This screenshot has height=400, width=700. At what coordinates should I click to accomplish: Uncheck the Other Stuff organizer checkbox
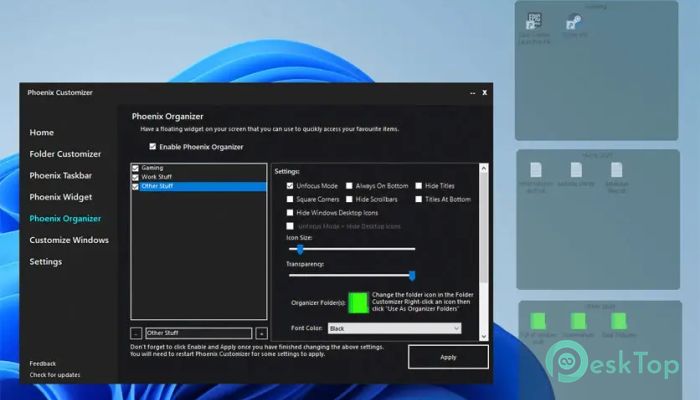(135, 187)
